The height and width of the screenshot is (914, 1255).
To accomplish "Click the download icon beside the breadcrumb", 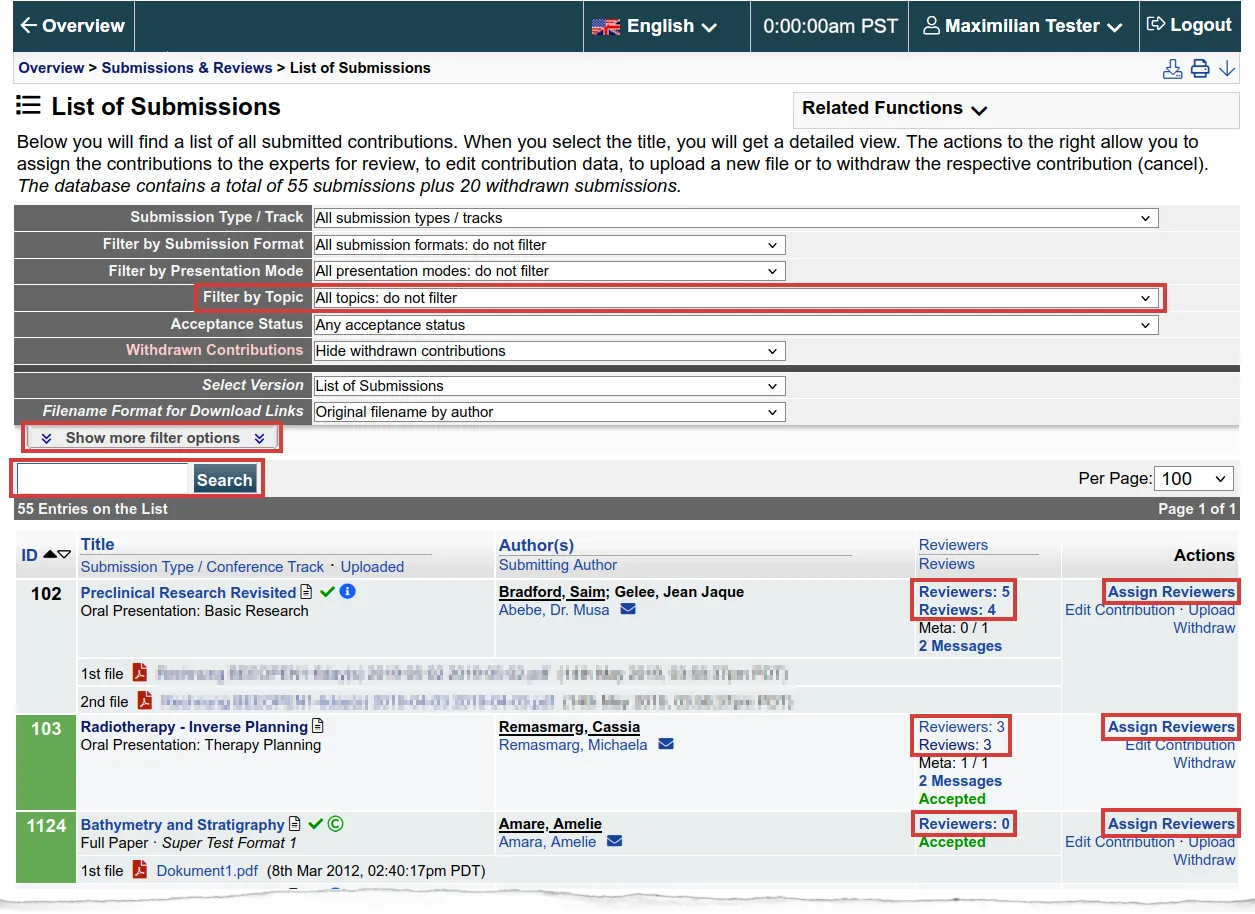I will point(1172,69).
